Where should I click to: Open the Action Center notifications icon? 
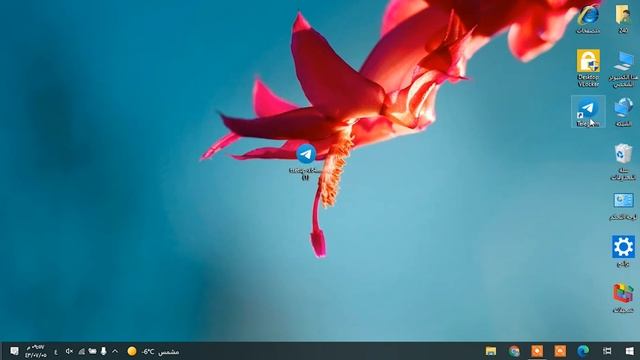(14, 351)
